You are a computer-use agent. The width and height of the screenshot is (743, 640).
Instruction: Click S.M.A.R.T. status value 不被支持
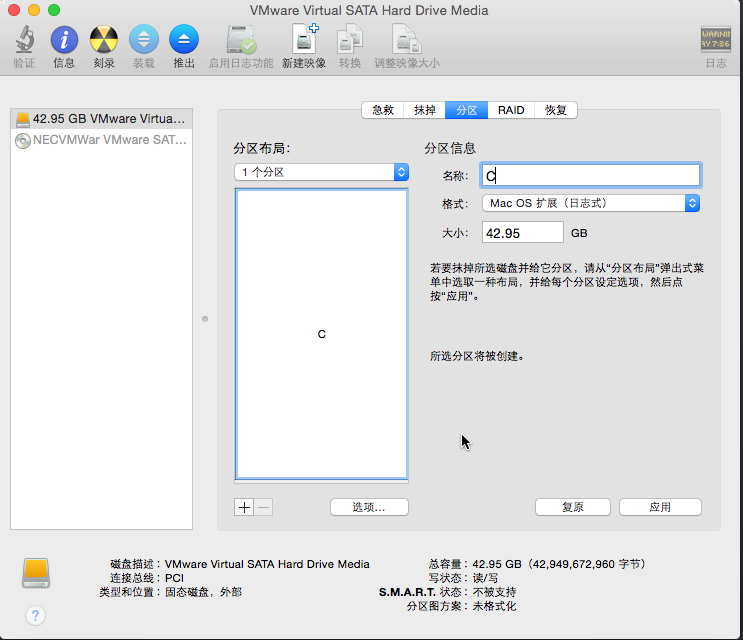(494, 592)
